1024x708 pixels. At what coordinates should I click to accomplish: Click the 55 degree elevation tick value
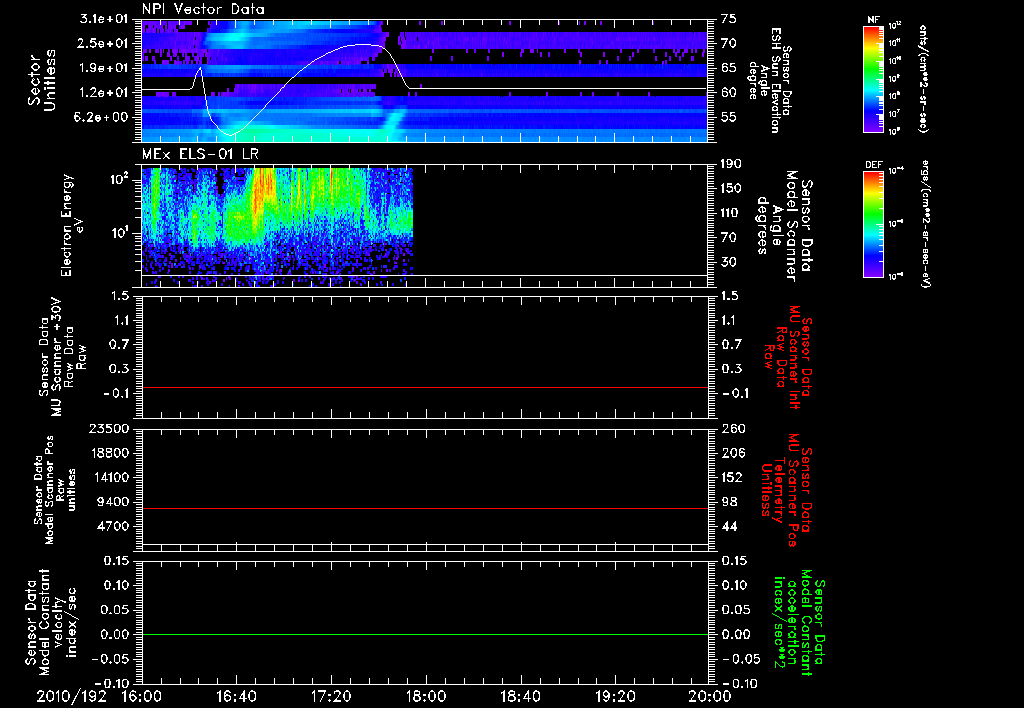click(x=729, y=117)
